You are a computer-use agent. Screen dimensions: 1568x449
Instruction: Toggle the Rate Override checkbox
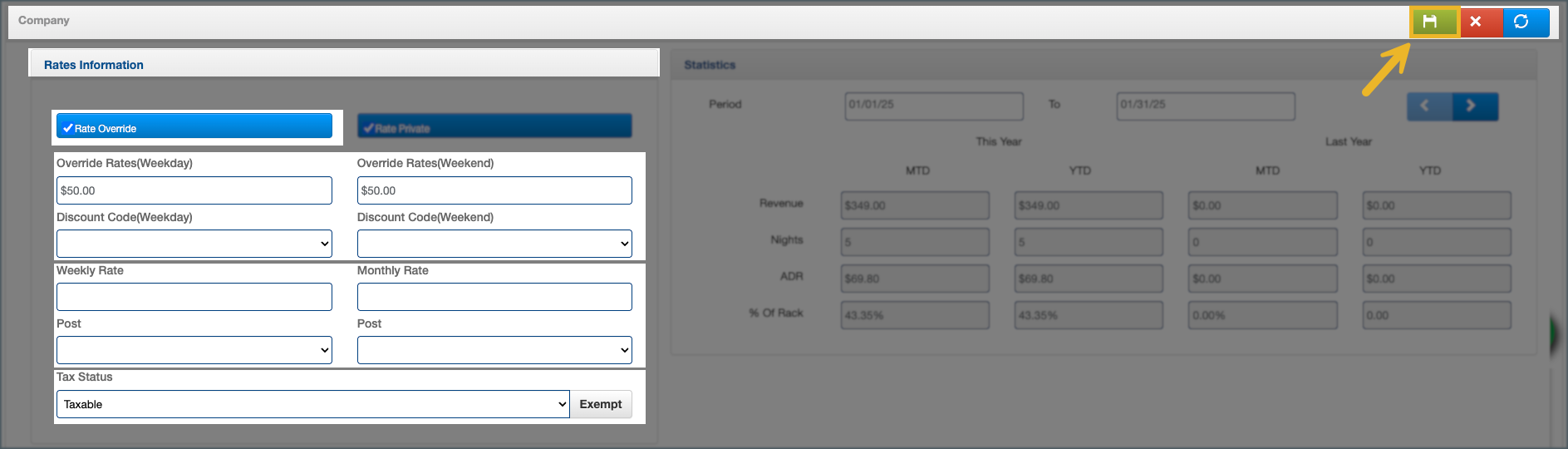(x=194, y=126)
